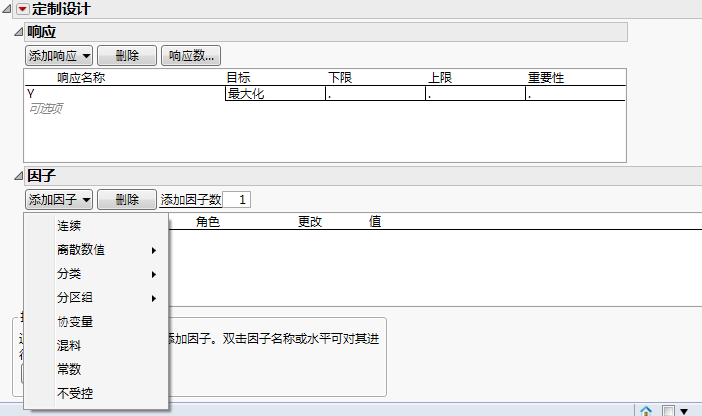Viewport: 702px width, 416px height.
Task: Click the 角色 column header in factors table
Action: [208, 222]
